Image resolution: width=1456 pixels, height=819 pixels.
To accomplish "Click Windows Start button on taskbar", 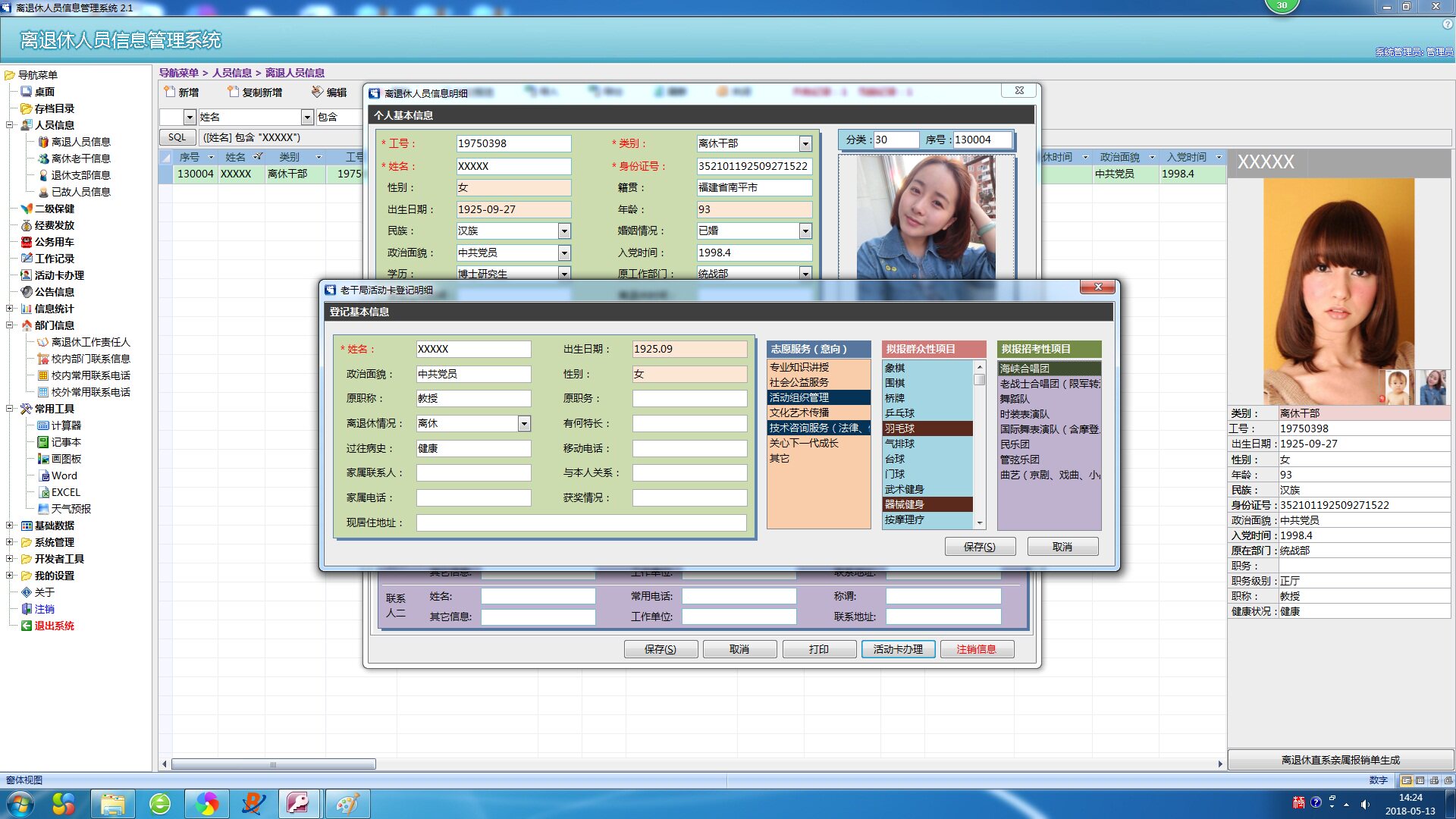I will pyautogui.click(x=20, y=803).
